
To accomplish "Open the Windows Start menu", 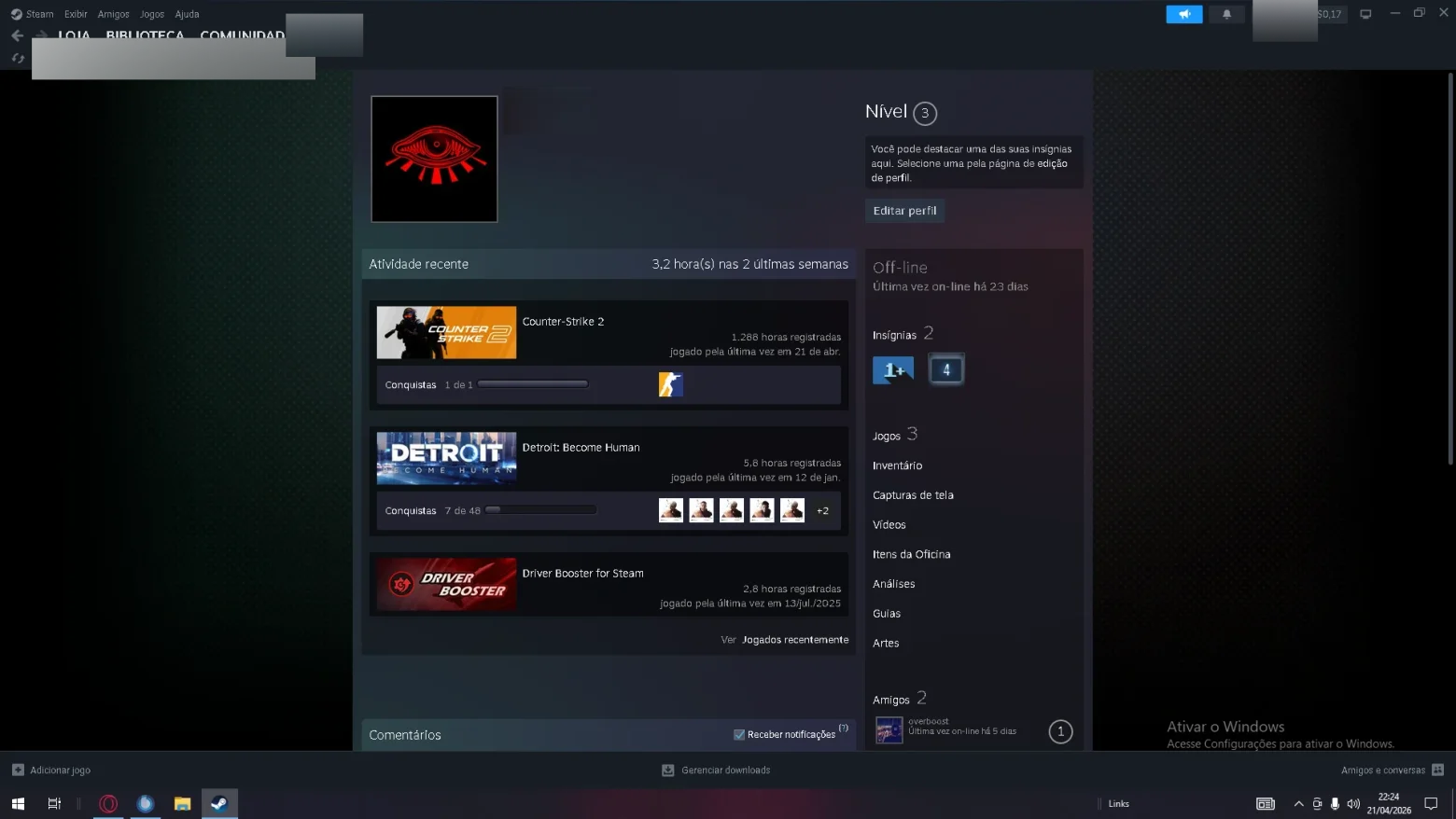I will [18, 803].
